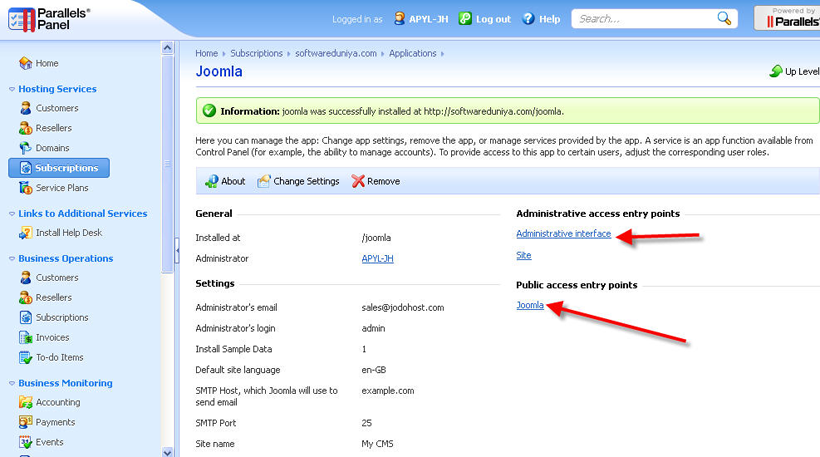Viewport: 820px width, 457px height.
Task: Click the green Up Level arrow icon
Action: click(776, 71)
